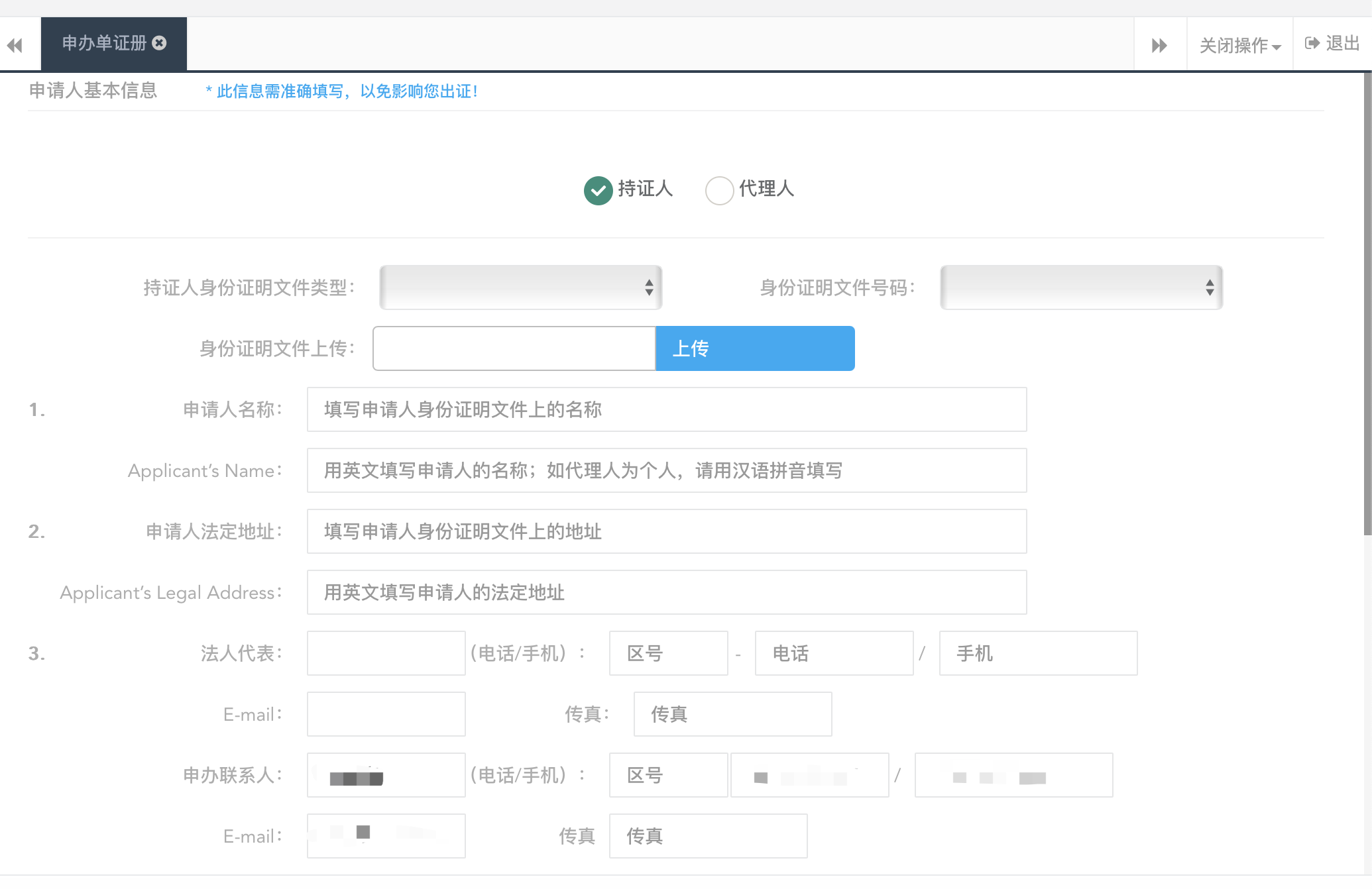Click the 法人代表 手机 input field

[1038, 653]
